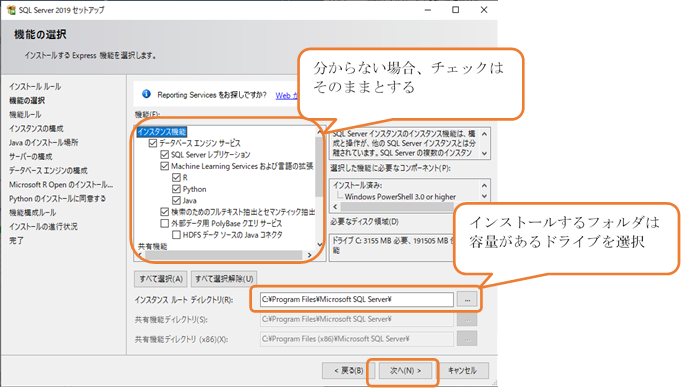684x392 pixels.
Task: Click the 共有機能ディレクトリ(S) path field
Action: (x=357, y=319)
